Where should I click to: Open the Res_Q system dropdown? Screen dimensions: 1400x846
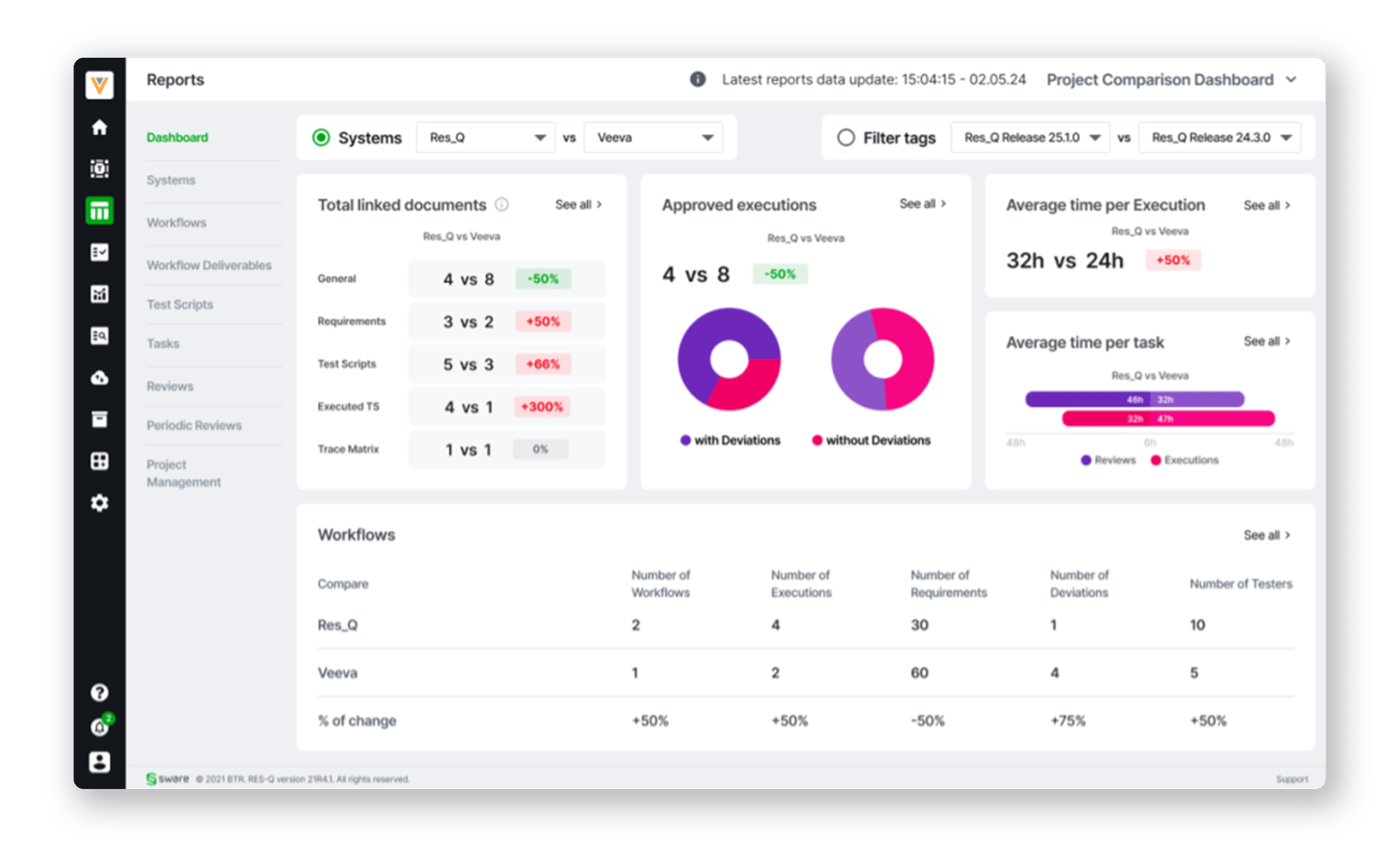[486, 137]
